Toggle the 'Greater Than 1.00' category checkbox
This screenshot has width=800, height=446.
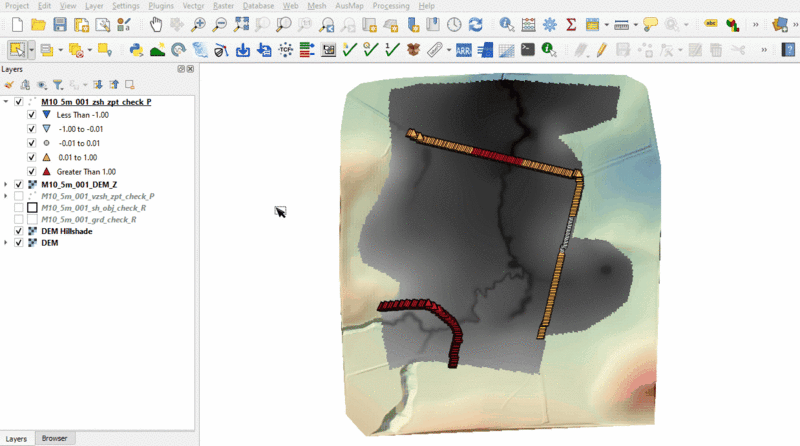[32, 171]
